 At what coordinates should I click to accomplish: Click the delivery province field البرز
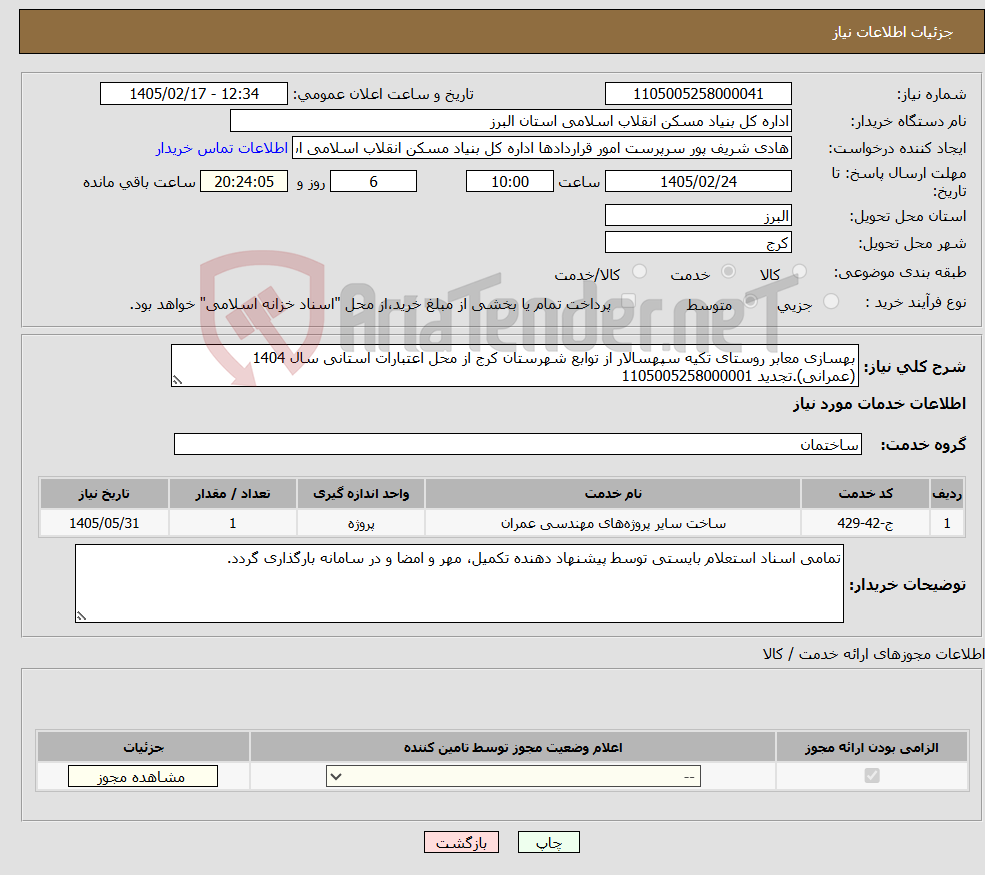tap(698, 215)
